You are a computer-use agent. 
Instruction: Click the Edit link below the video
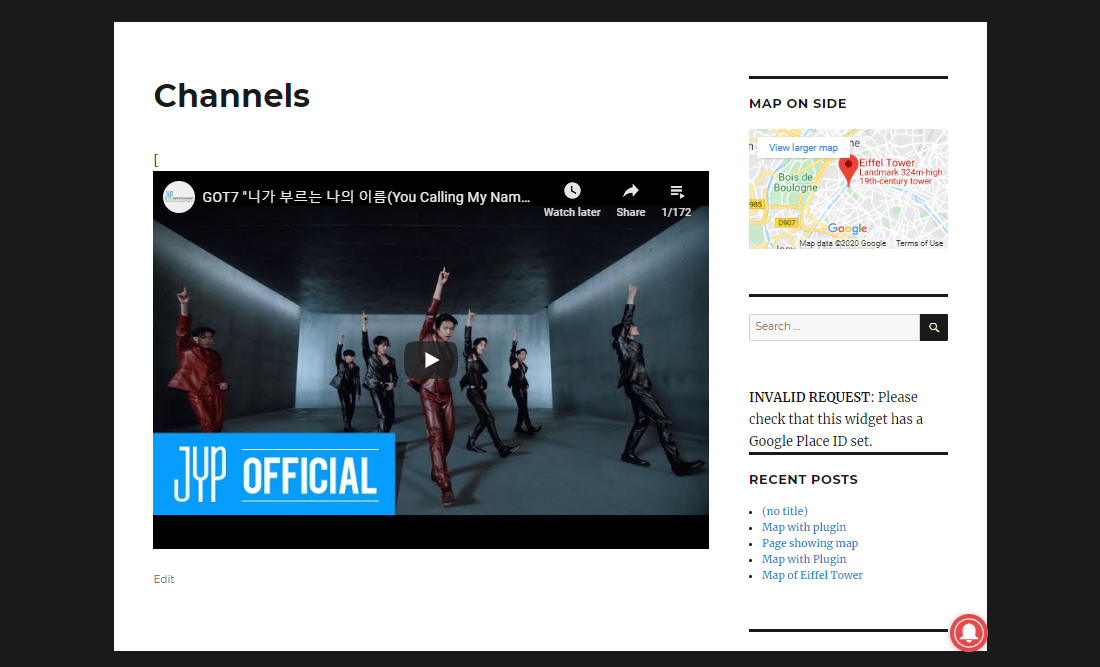[163, 579]
